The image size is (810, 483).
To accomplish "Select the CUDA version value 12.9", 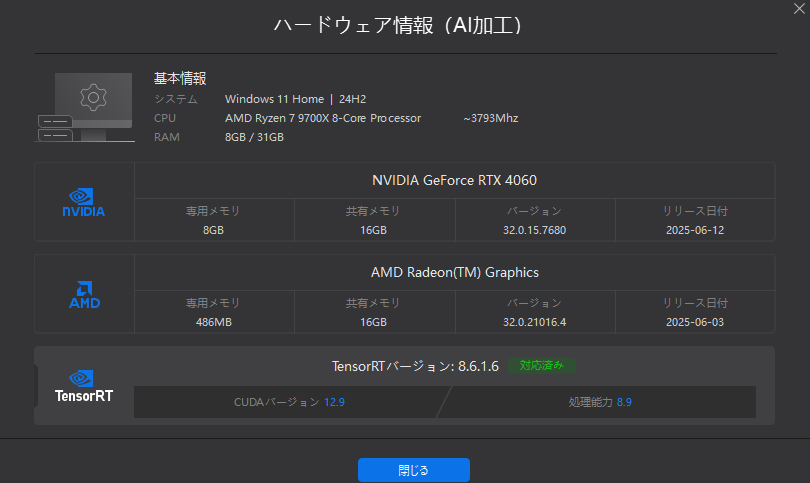I will click(x=334, y=402).
